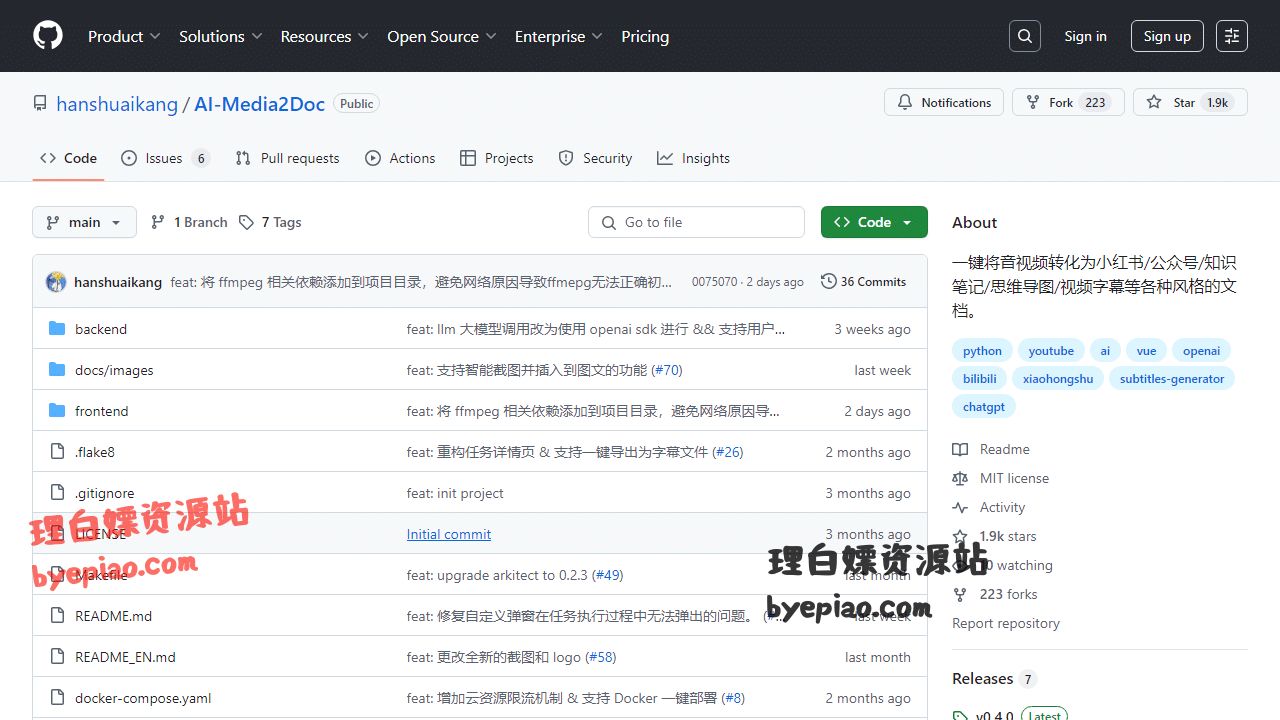Open the Security tab
The width and height of the screenshot is (1280, 720).
click(x=595, y=158)
